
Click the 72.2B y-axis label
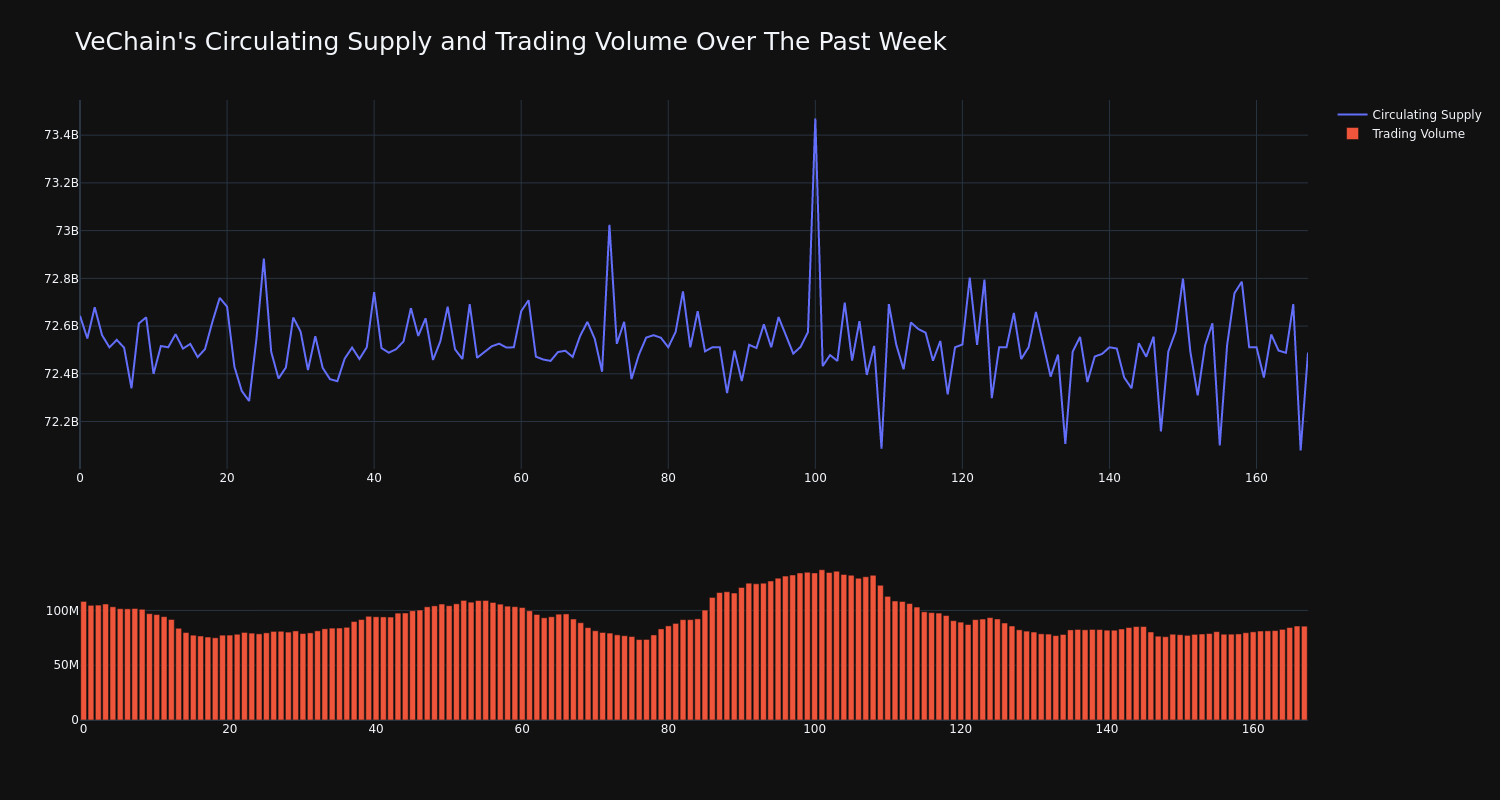pos(61,422)
